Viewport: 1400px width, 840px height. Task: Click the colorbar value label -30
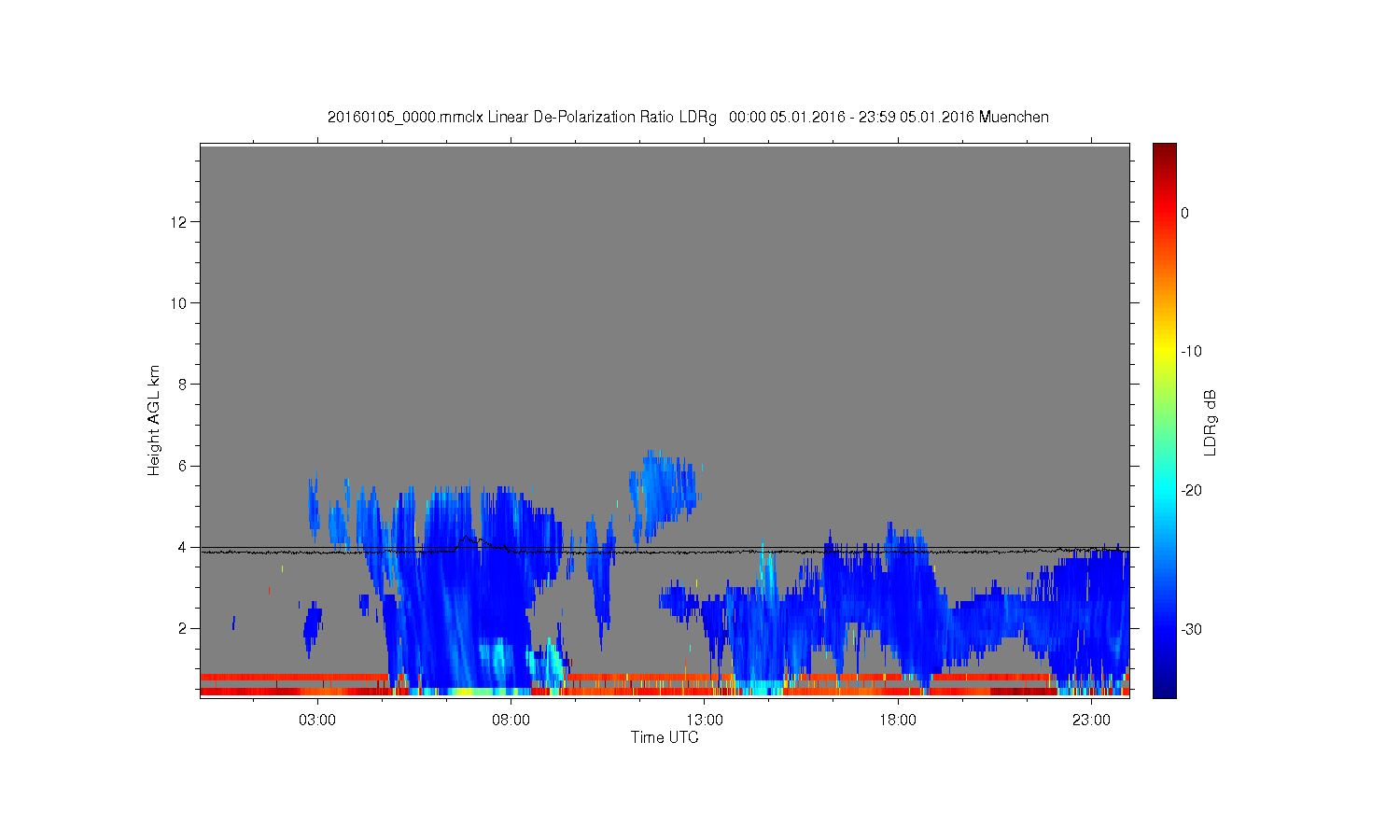click(x=1192, y=630)
